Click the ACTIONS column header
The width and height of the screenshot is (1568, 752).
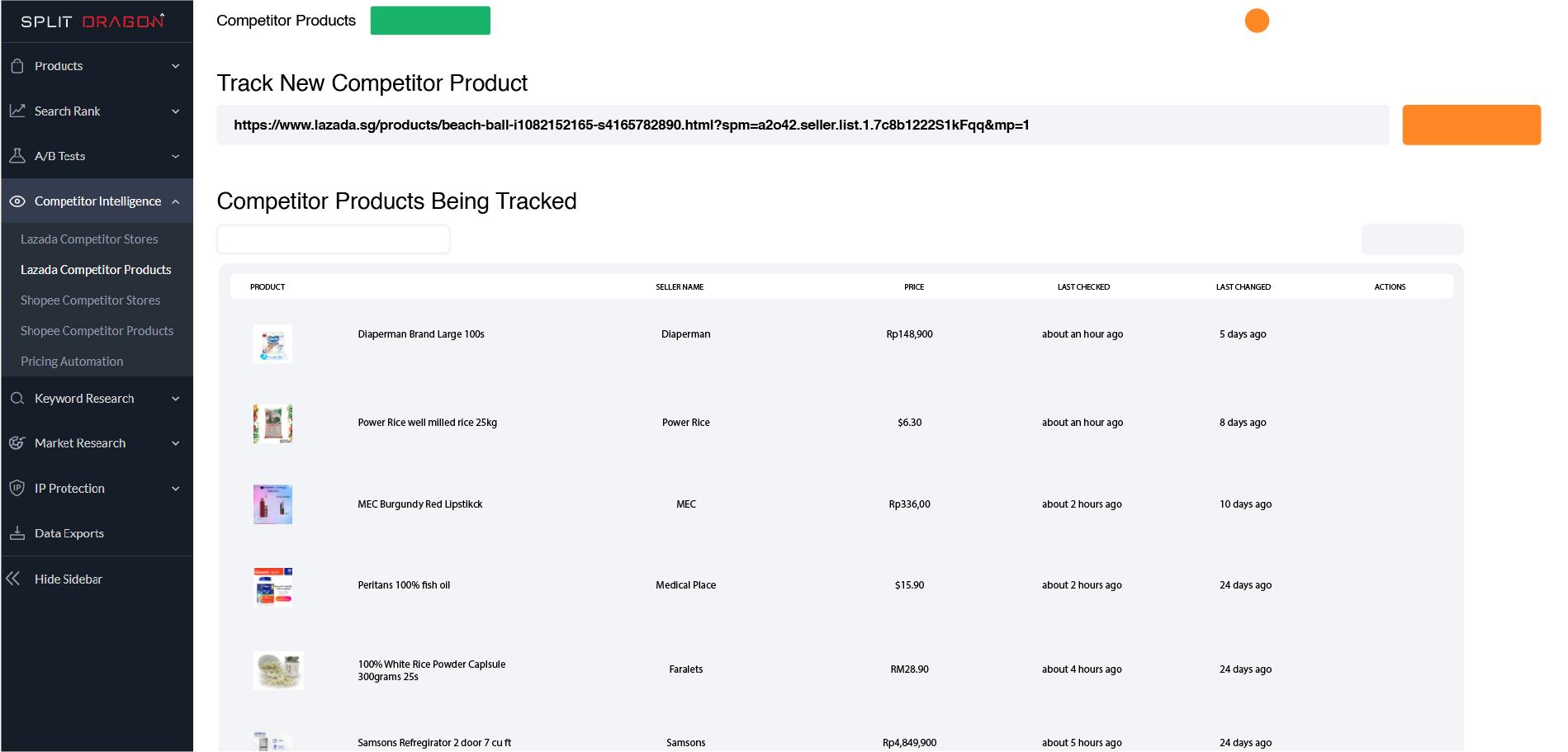point(1390,287)
